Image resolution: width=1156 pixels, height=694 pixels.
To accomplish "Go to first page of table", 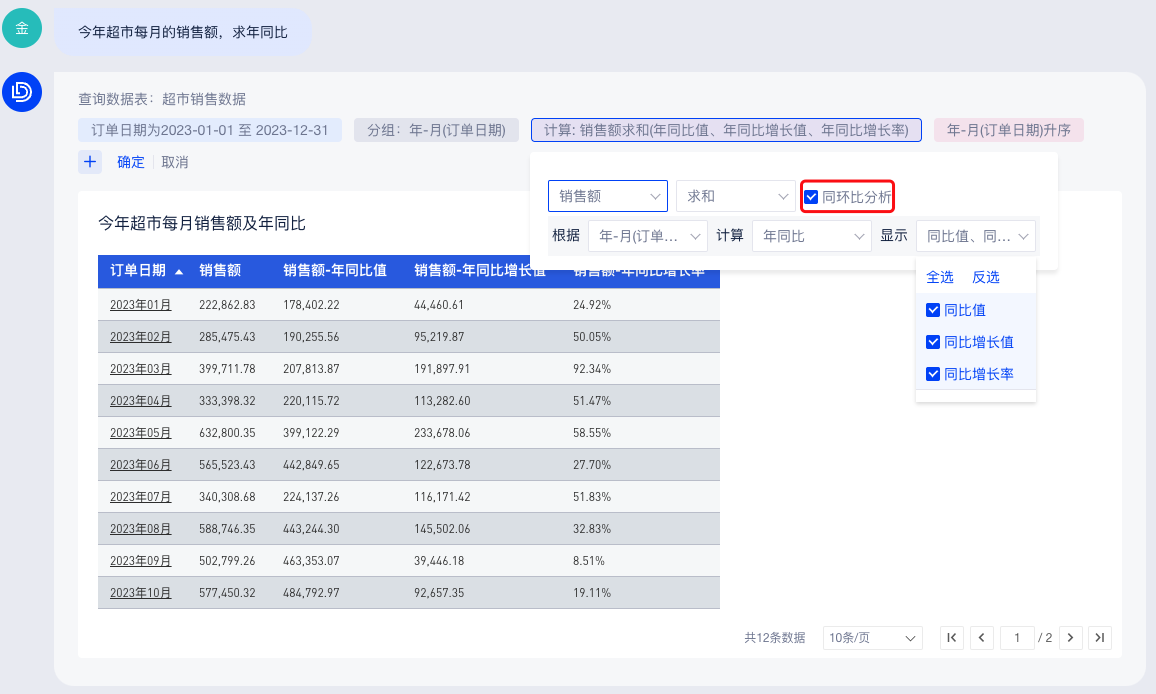I will pyautogui.click(x=952, y=638).
